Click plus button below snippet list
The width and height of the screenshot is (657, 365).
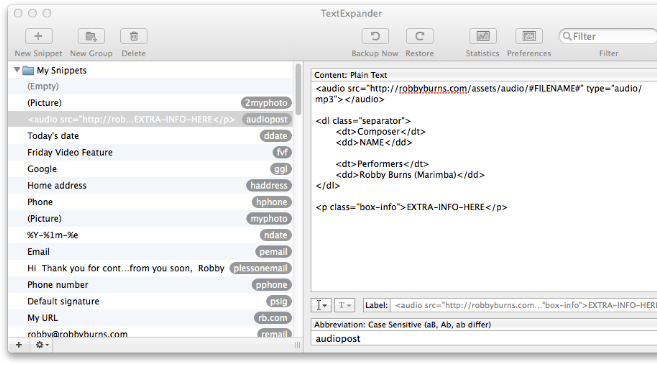[19, 345]
